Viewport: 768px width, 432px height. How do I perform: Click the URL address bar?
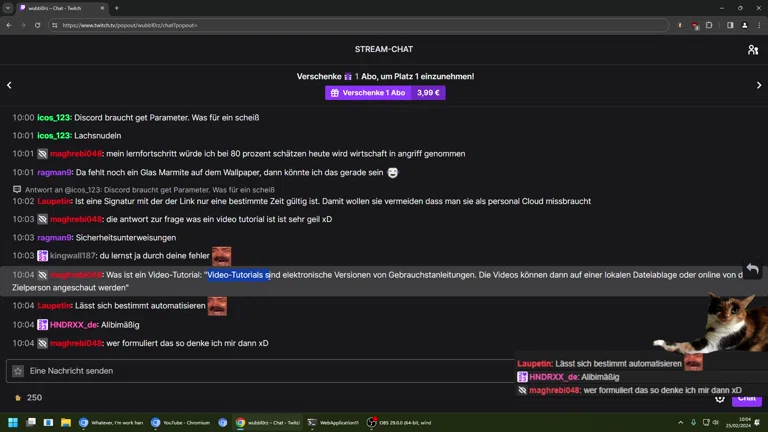click(x=359, y=25)
